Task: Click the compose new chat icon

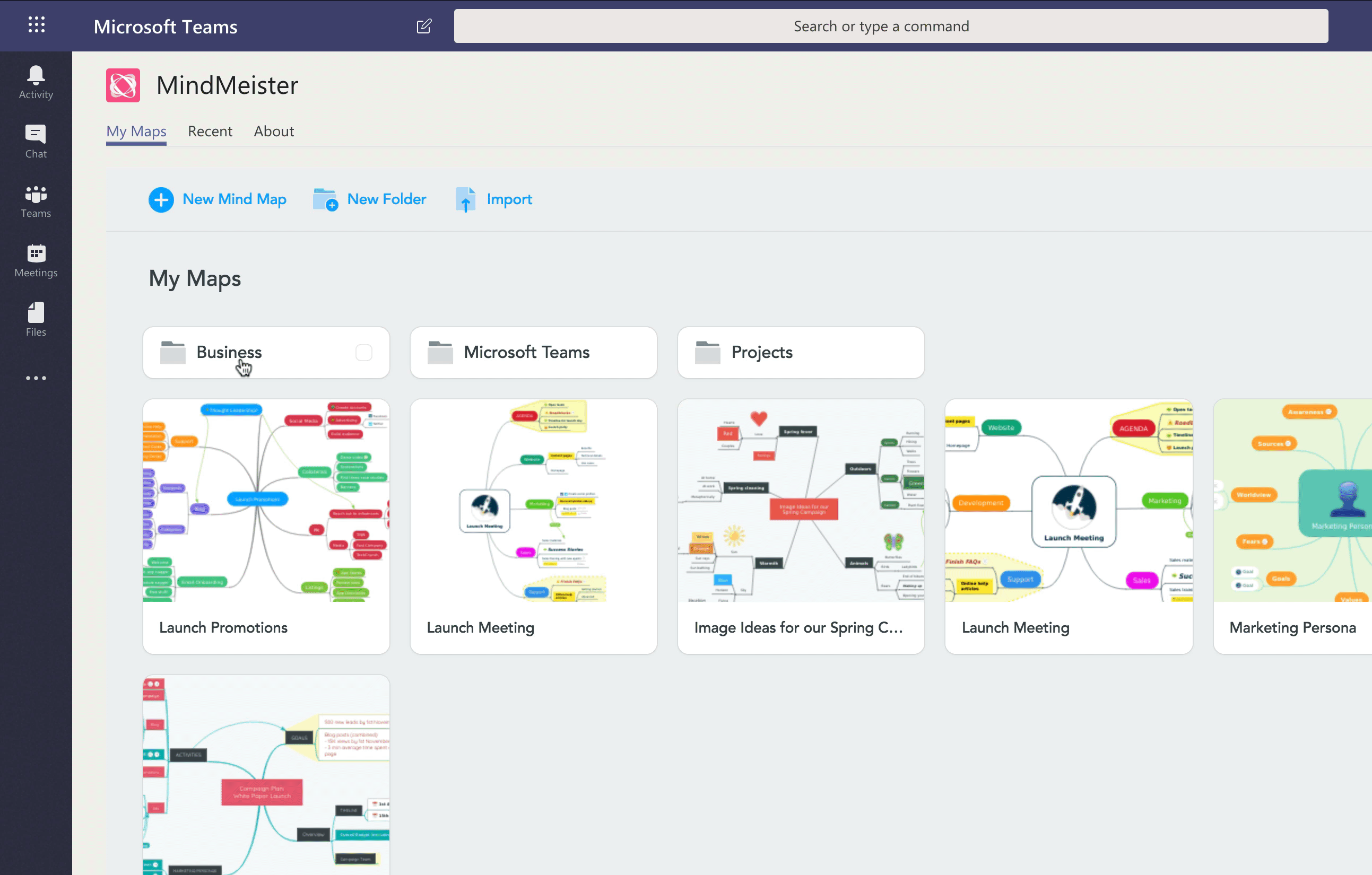Action: coord(424,26)
